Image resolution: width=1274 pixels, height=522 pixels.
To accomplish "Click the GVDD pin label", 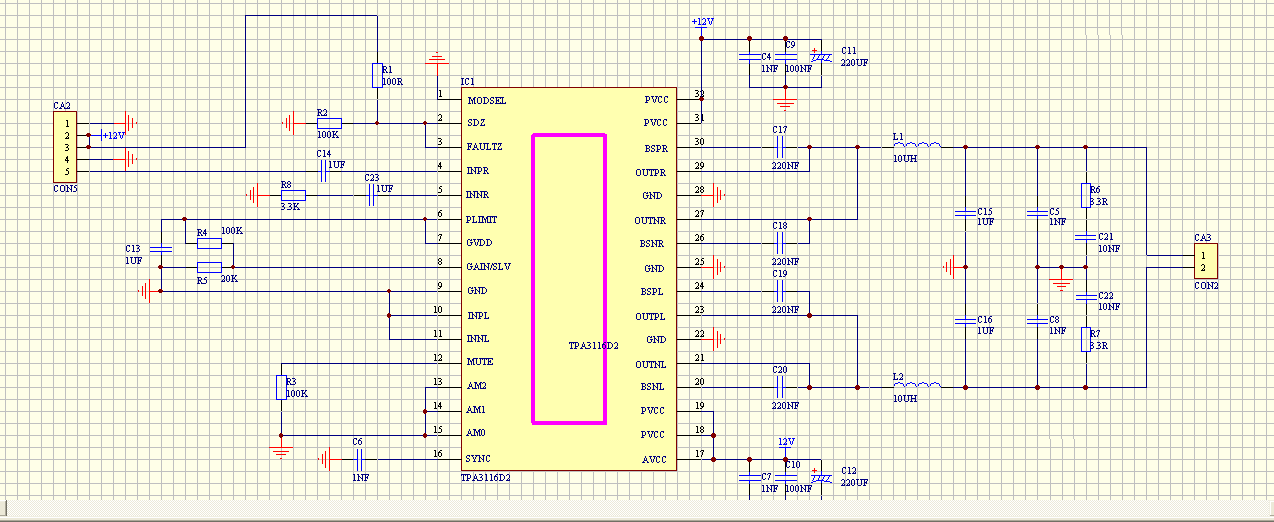I will coord(480,243).
